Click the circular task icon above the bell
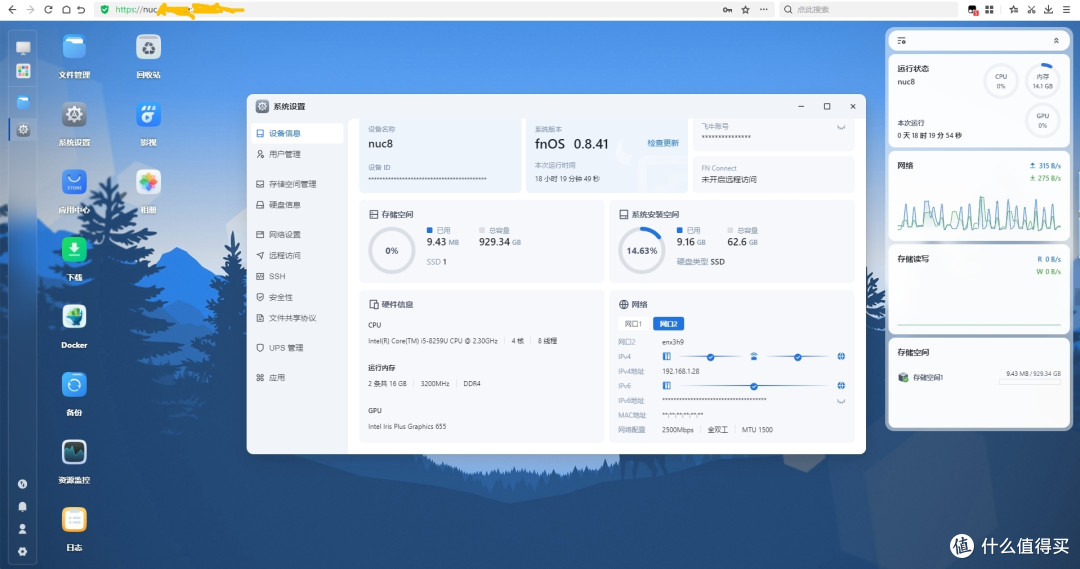The height and width of the screenshot is (569, 1080). pyautogui.click(x=23, y=484)
